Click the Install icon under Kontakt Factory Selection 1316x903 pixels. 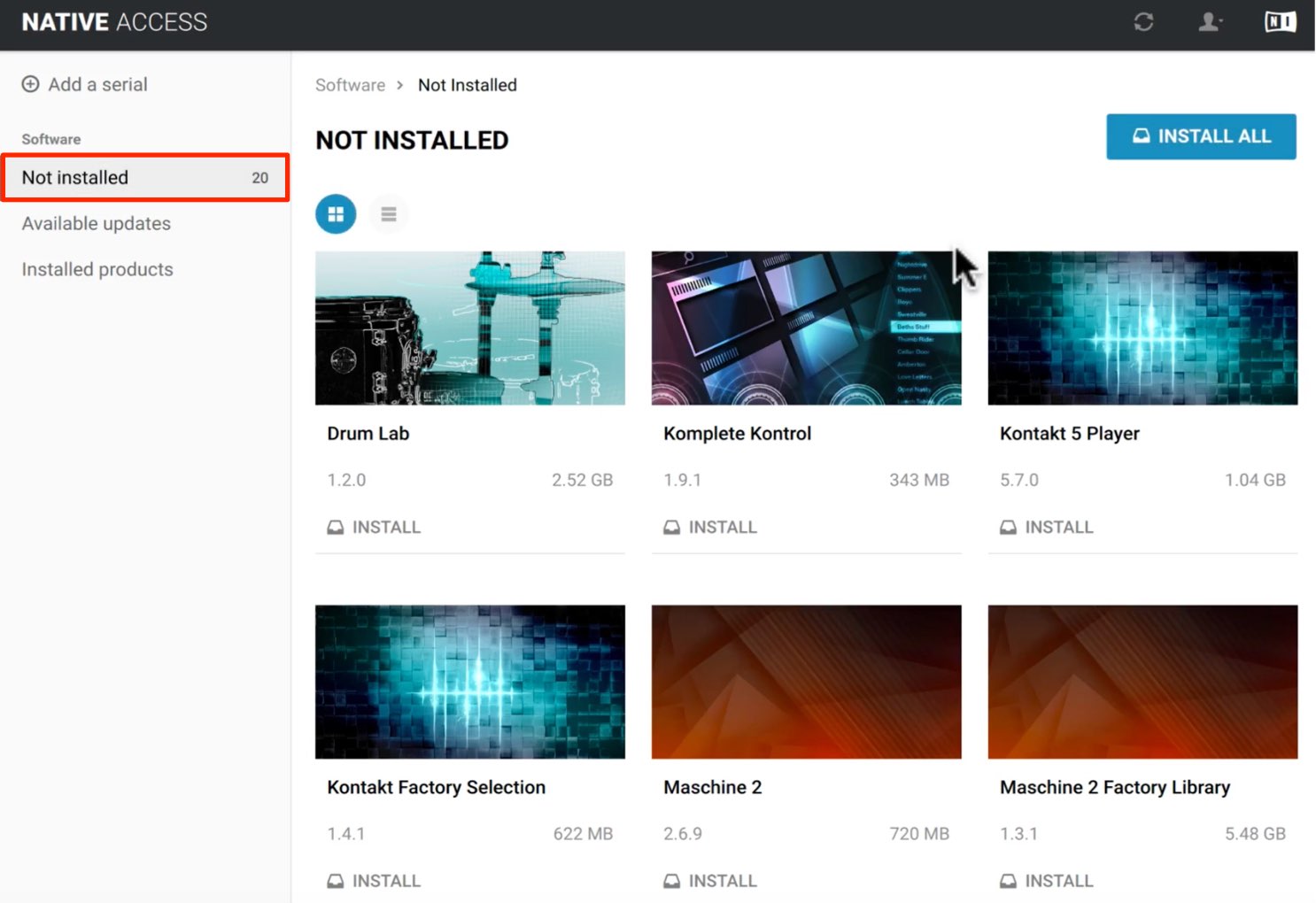(x=336, y=882)
